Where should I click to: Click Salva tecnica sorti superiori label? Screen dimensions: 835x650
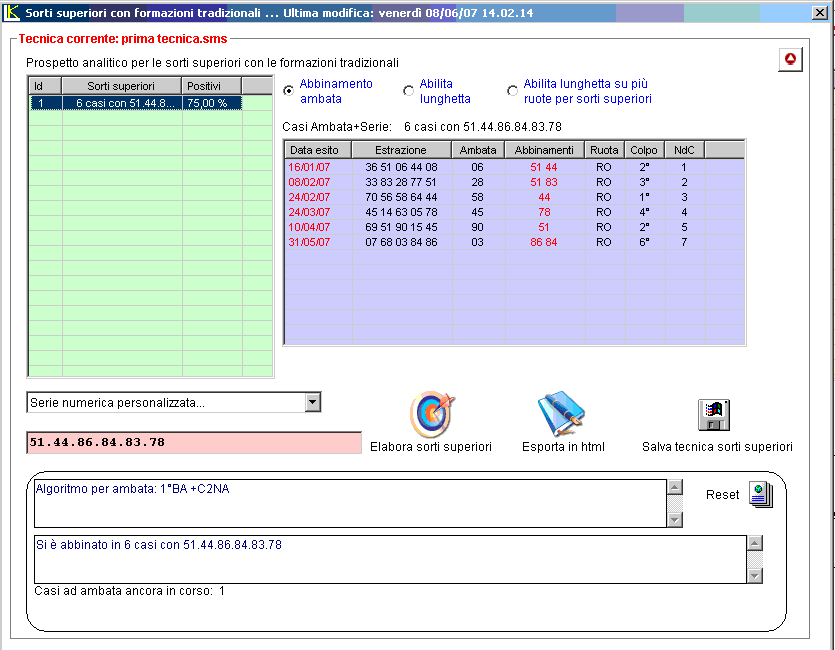[x=717, y=447]
